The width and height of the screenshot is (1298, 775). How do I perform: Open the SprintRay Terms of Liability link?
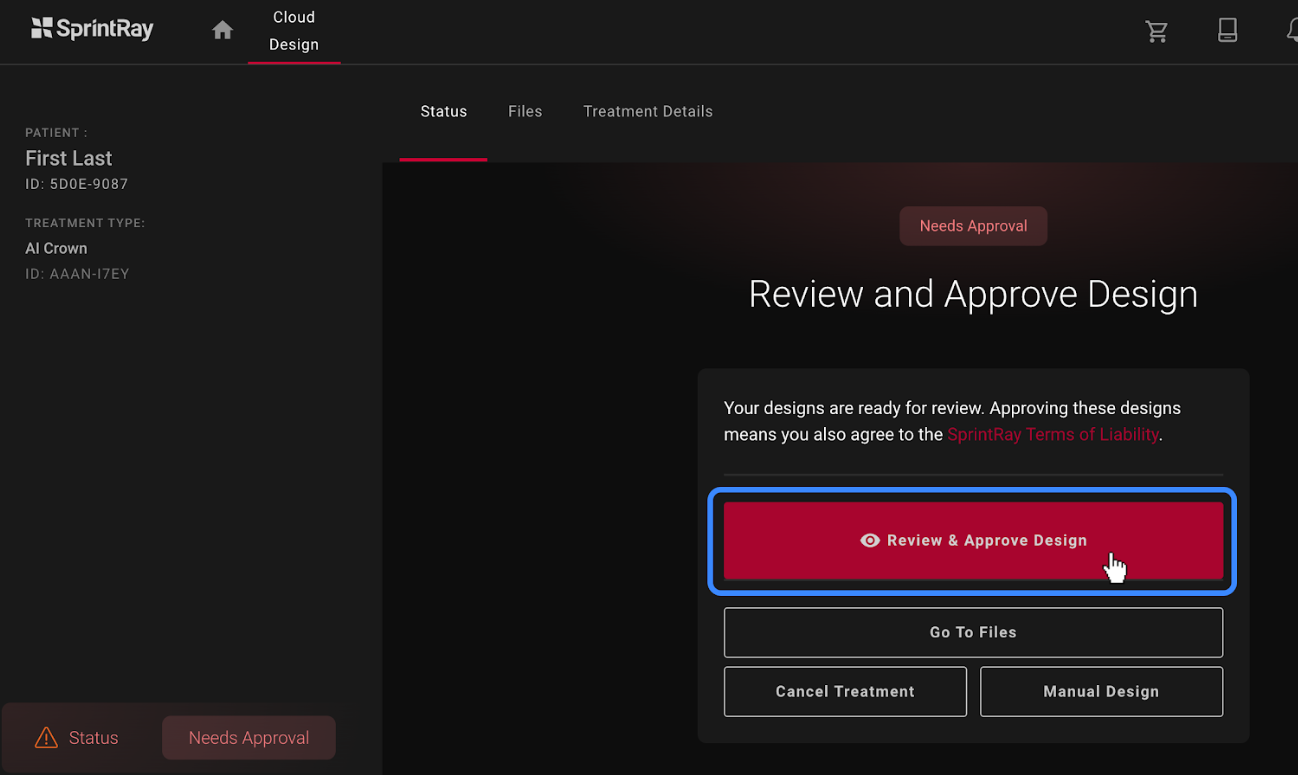(x=1052, y=434)
